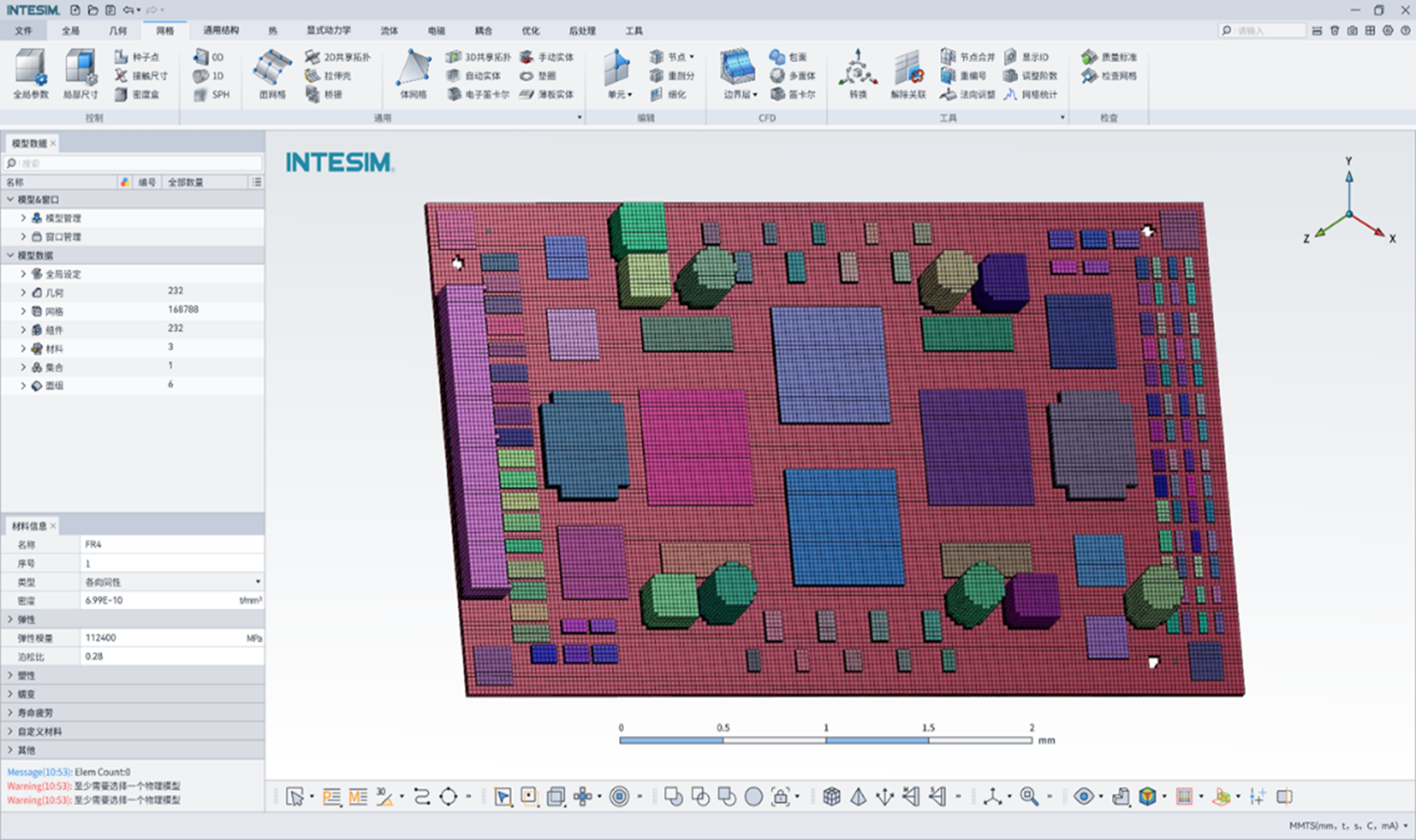Click the 显示ID tool
This screenshot has width=1416, height=840.
point(1027,57)
